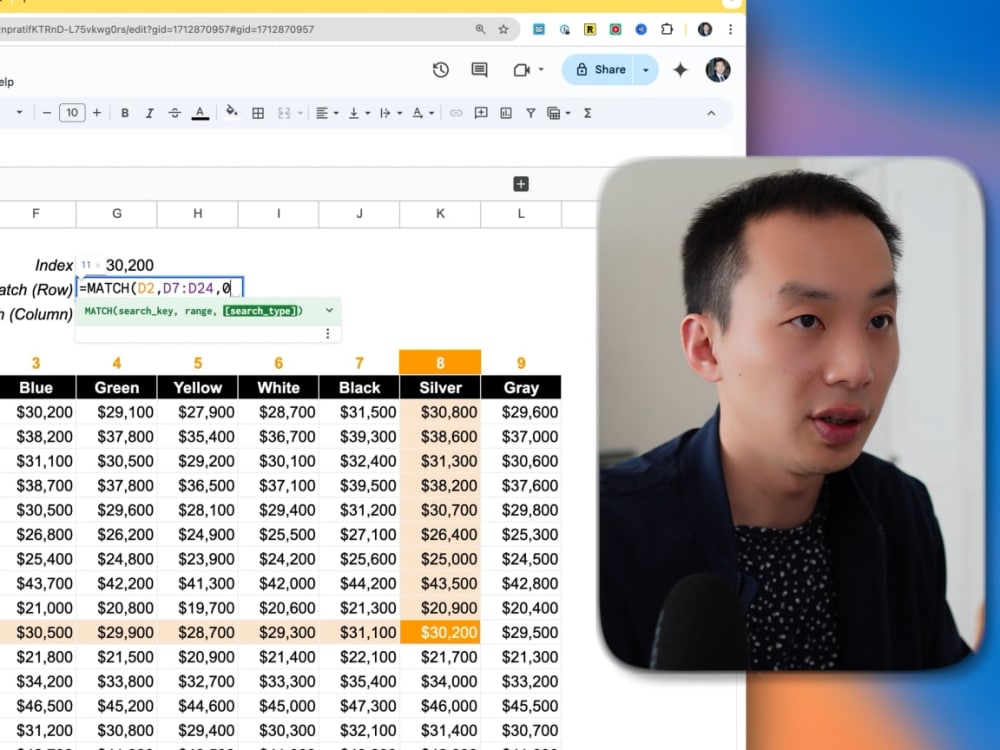Screen dimensions: 1000x750
Task: Open the functions sigma icon
Action: coord(587,113)
